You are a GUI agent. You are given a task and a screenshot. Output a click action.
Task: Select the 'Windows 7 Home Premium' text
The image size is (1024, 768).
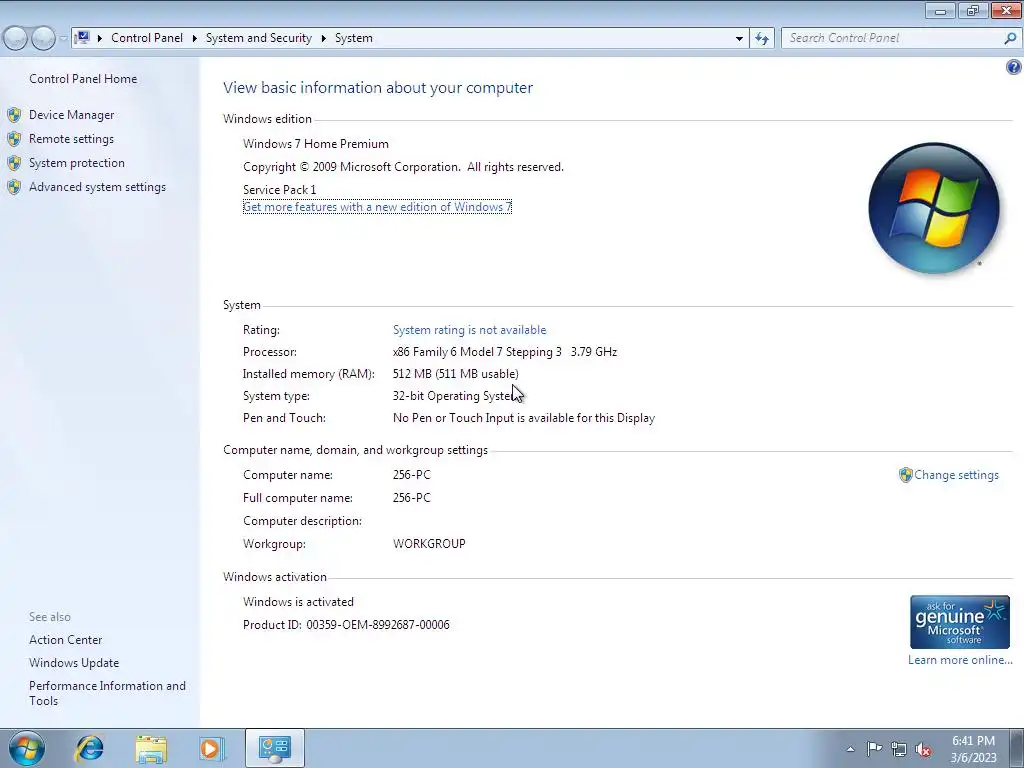(315, 144)
